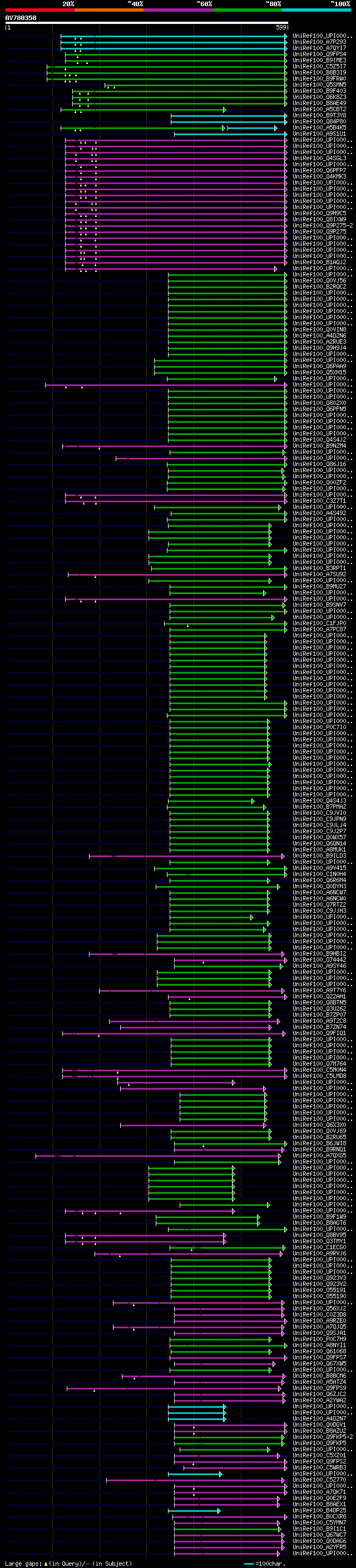Viewport: 356px width, 1568px height.
Task: Select hit label UniRef100_Q84P80
Action: point(319,121)
